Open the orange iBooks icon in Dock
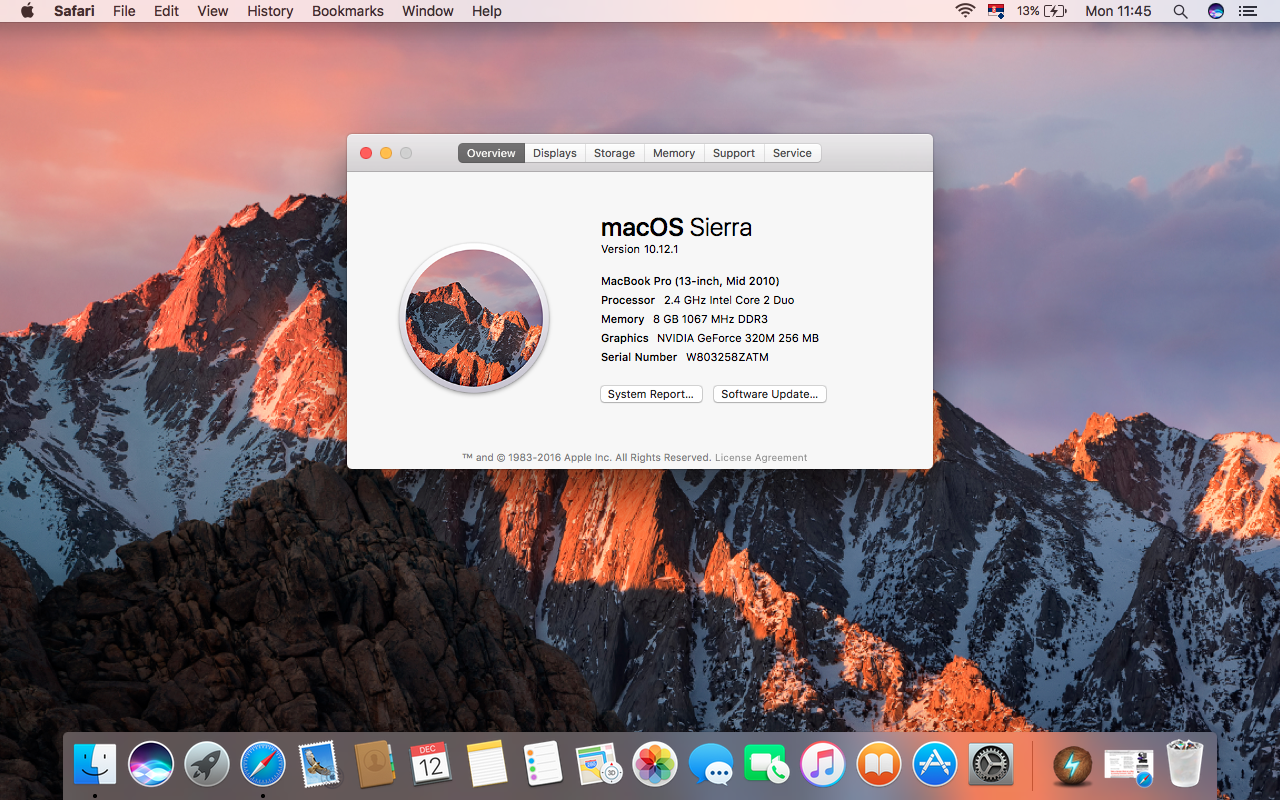The height and width of the screenshot is (800, 1280). pos(879,765)
